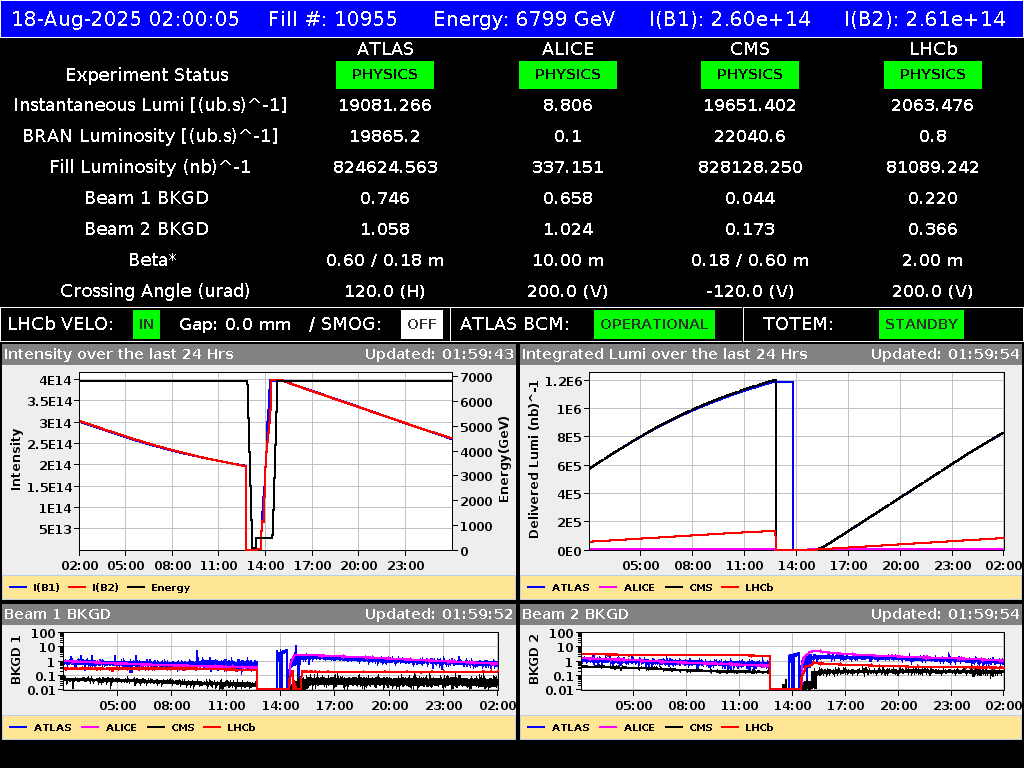Click the green IN badge for LHCb VELO

tap(146, 324)
